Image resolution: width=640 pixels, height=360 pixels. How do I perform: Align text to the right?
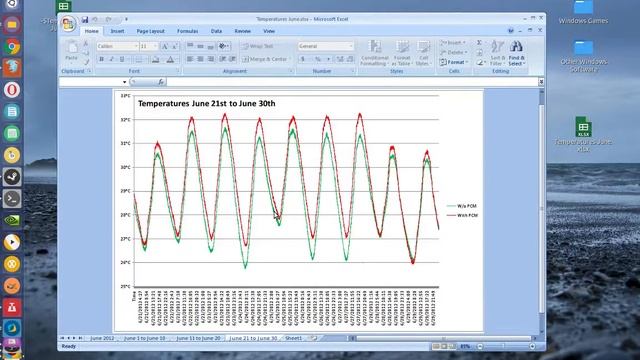211,59
